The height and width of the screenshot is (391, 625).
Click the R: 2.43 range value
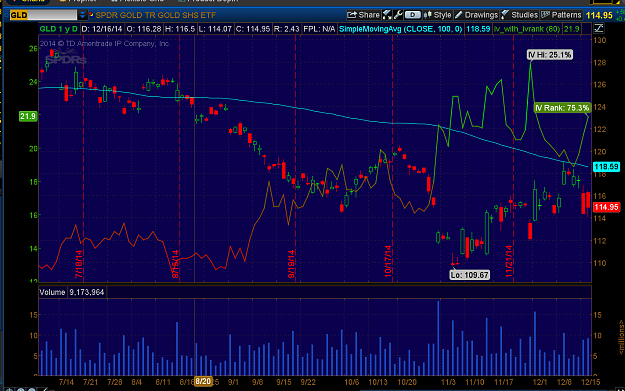click(287, 29)
